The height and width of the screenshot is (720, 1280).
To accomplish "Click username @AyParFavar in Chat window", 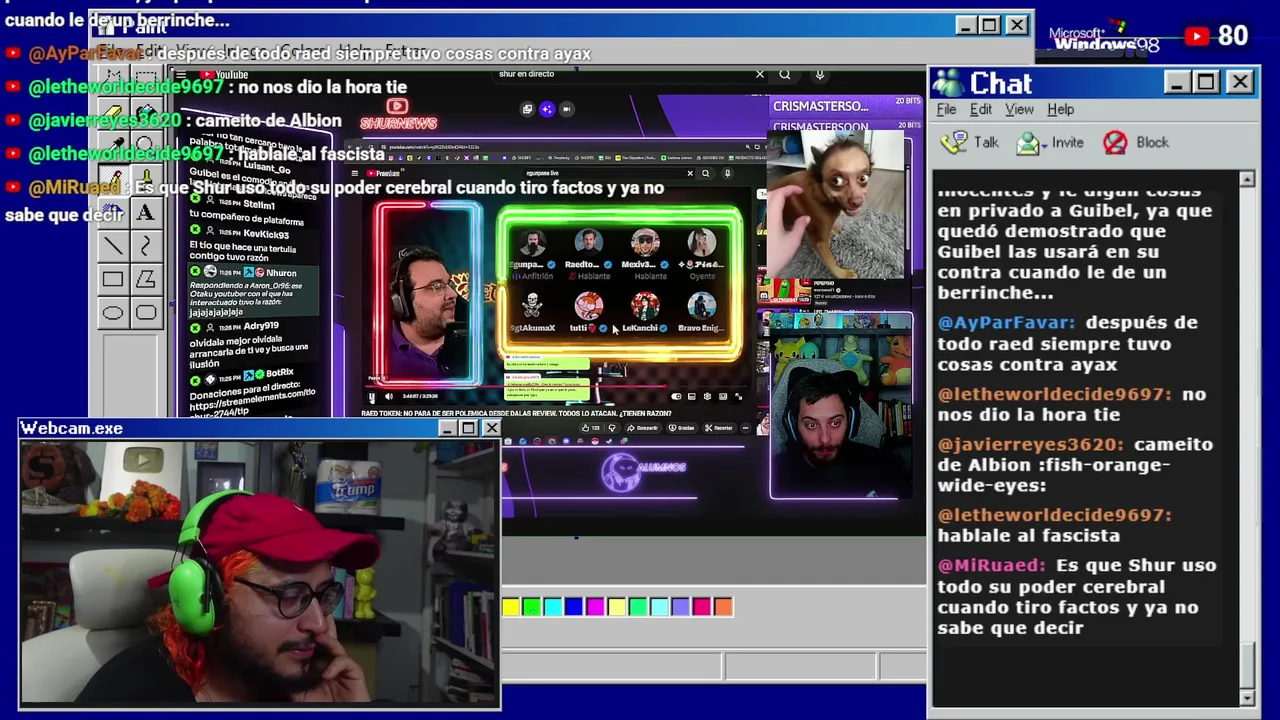I will coord(1006,323).
